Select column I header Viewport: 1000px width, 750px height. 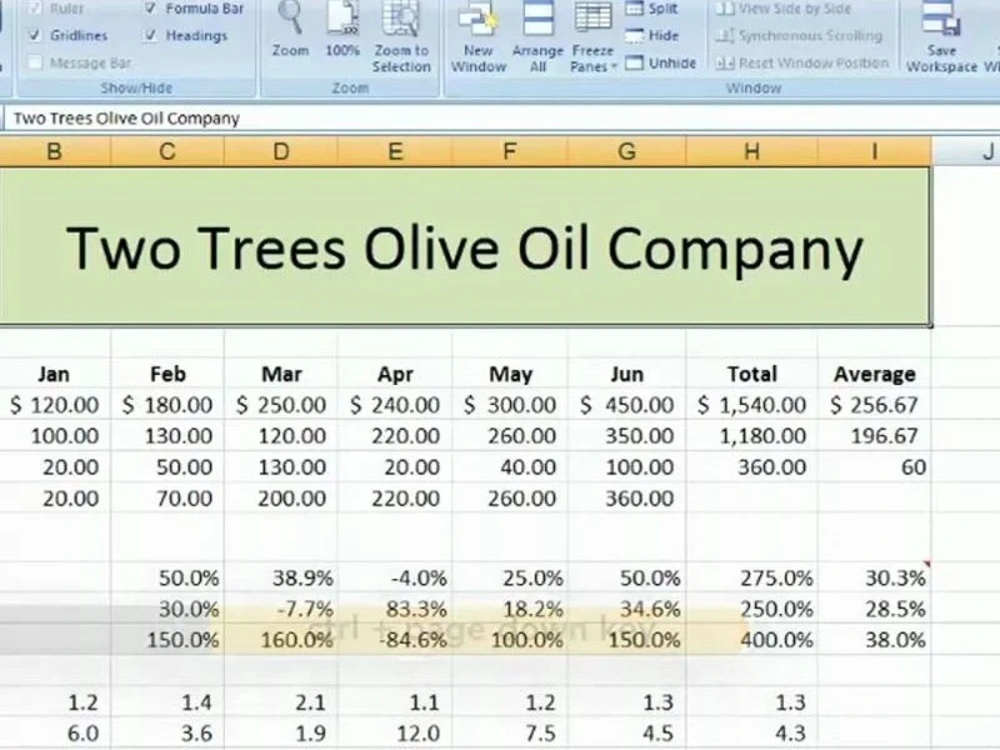pos(874,152)
